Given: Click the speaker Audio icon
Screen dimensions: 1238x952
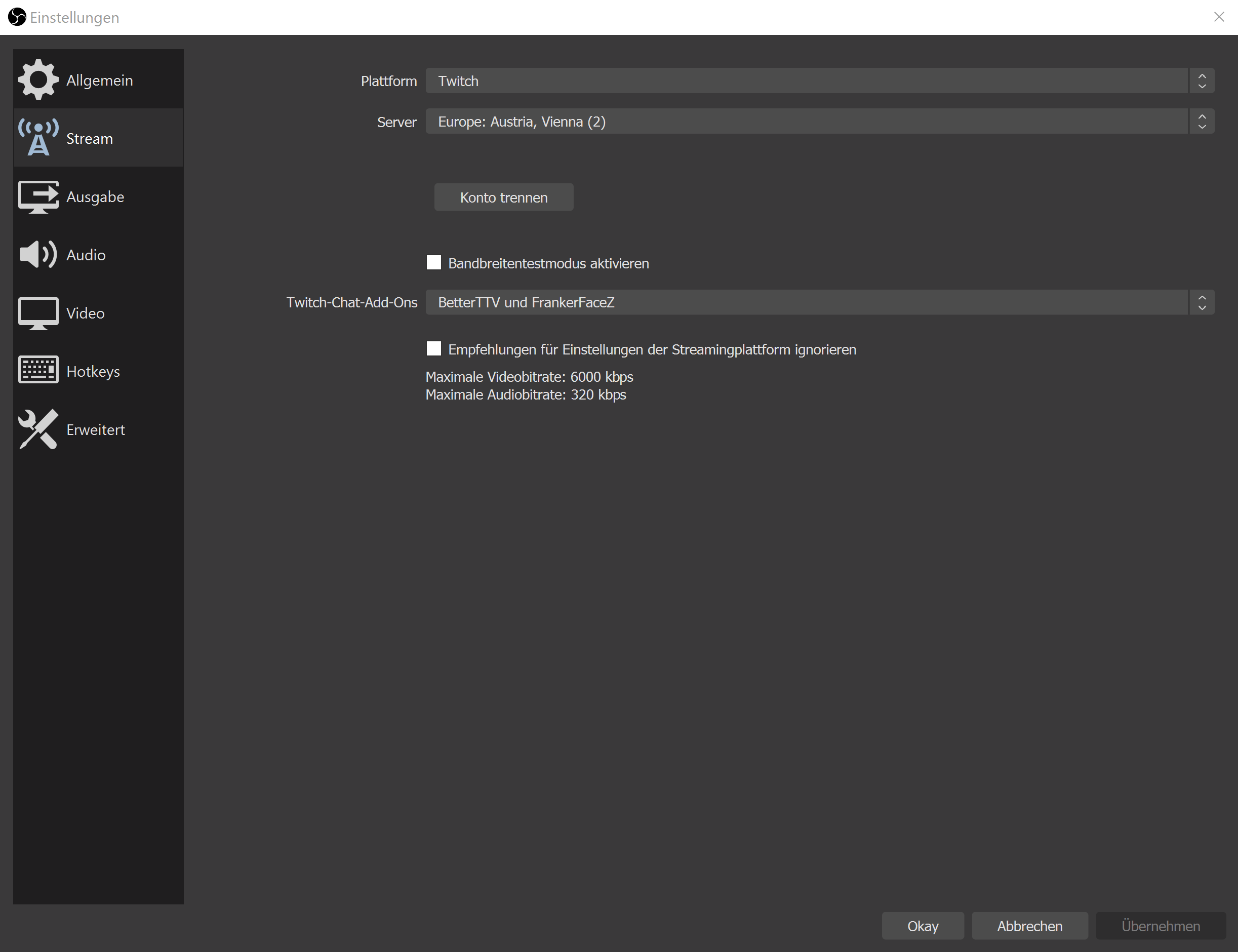Looking at the screenshot, I should click(38, 254).
